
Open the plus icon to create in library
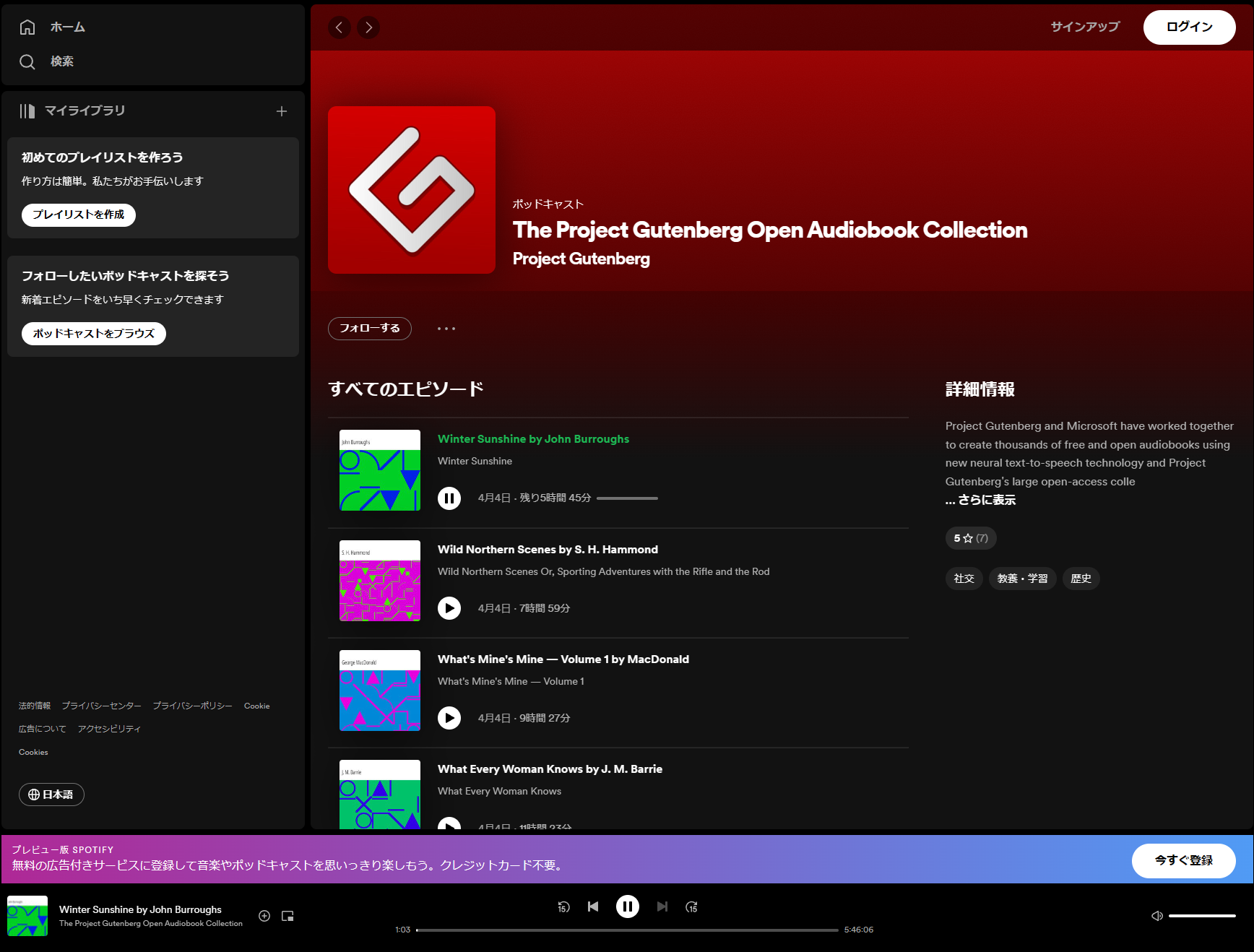[x=282, y=111]
